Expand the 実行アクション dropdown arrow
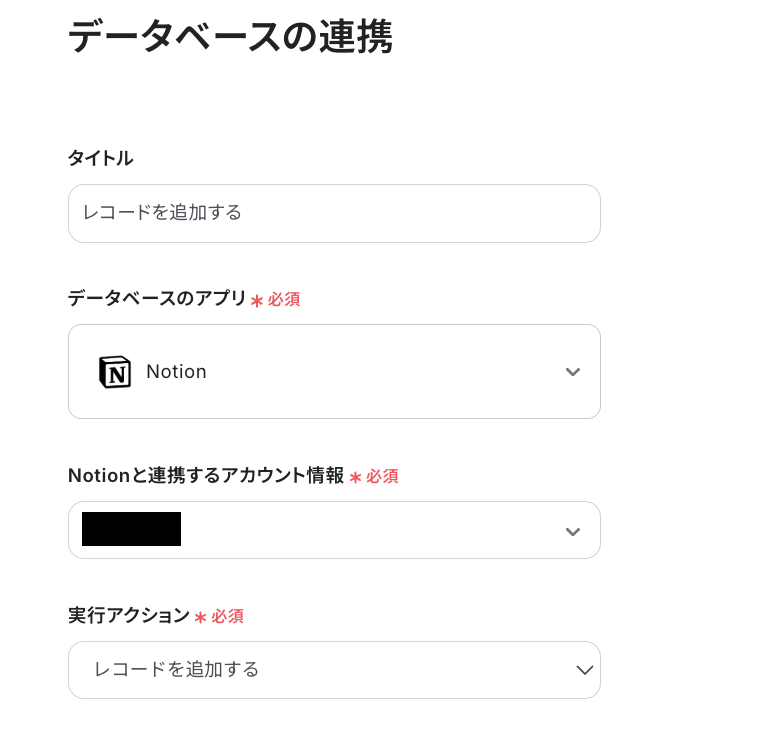Image resolution: width=770 pixels, height=738 pixels. click(x=585, y=670)
